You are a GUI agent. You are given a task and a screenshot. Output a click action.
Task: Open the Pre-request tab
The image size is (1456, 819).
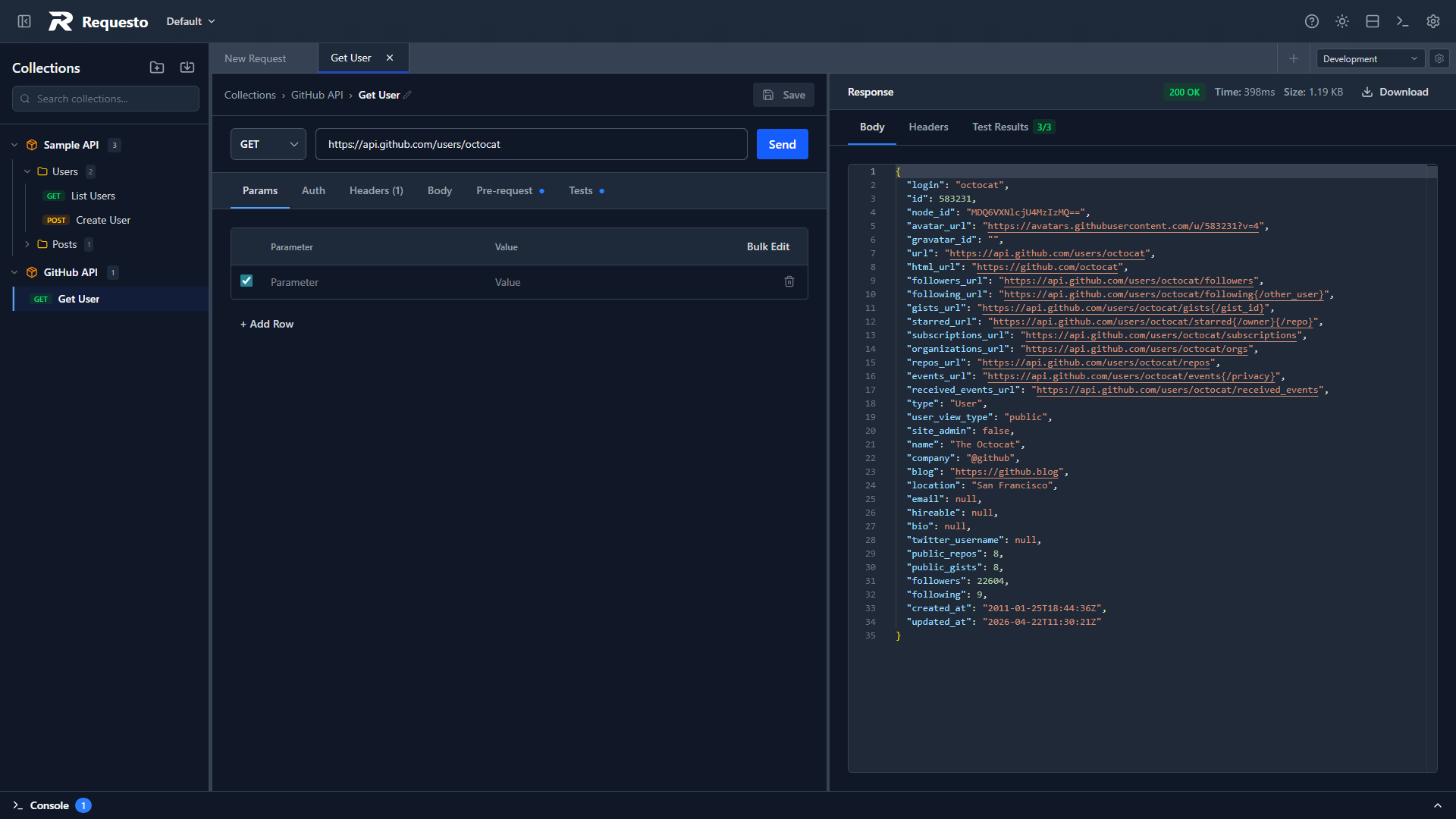coord(510,190)
